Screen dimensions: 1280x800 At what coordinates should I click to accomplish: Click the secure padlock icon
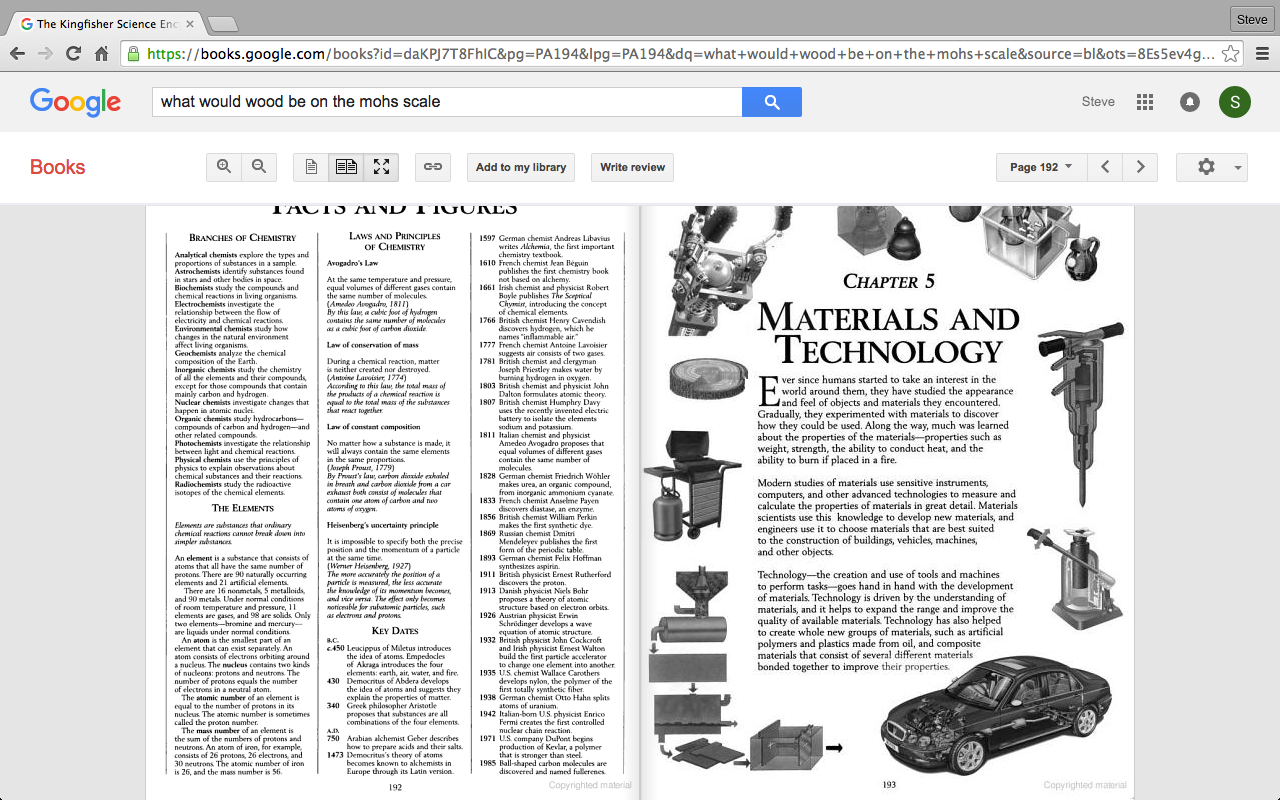(132, 54)
